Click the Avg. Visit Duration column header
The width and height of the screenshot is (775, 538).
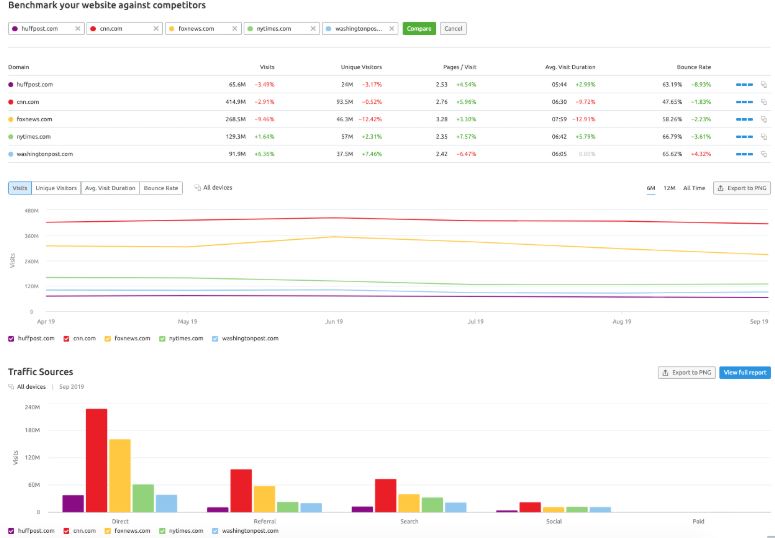pyautogui.click(x=570, y=67)
